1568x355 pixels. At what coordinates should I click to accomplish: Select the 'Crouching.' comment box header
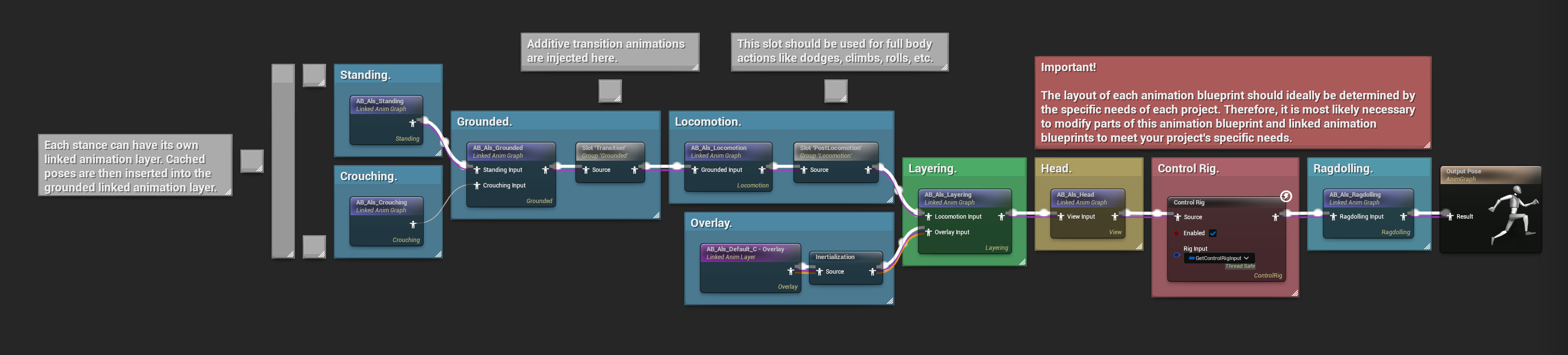click(388, 176)
